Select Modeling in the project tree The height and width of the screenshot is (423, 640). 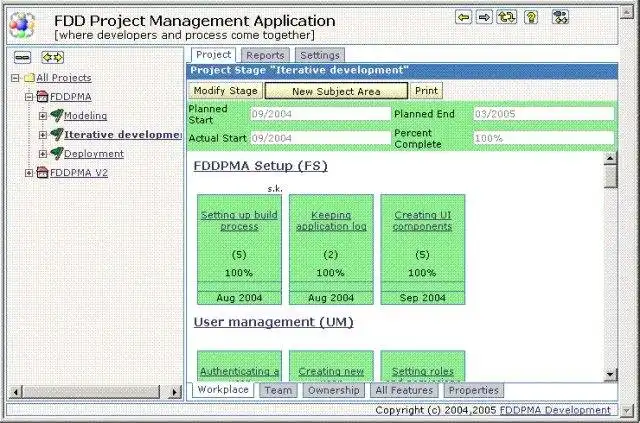pyautogui.click(x=85, y=116)
